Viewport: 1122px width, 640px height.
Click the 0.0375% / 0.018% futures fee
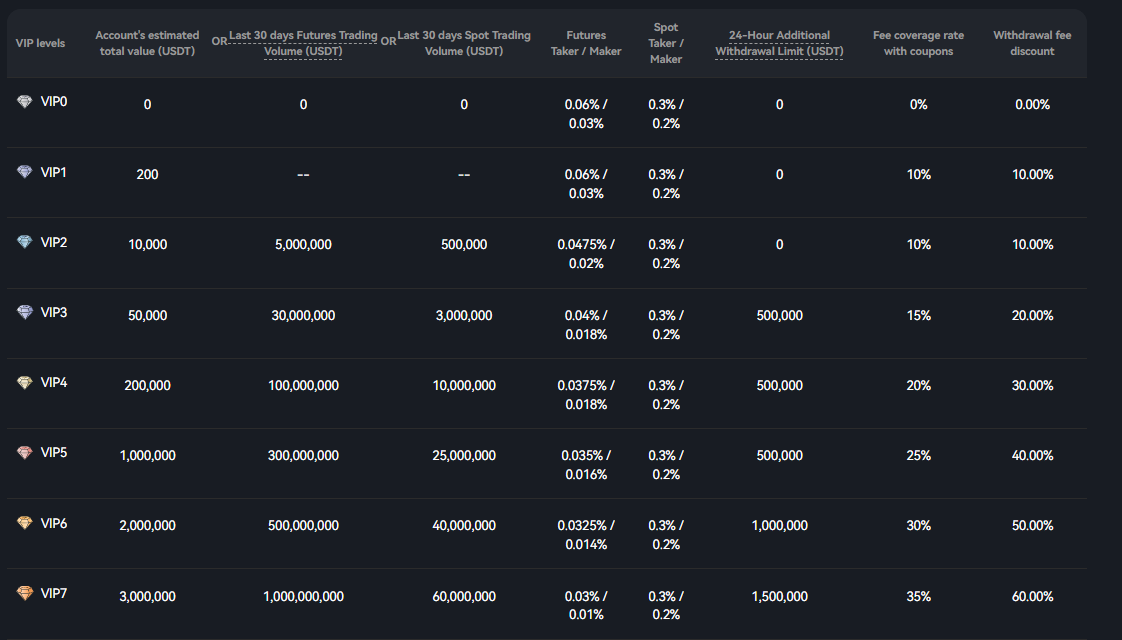(x=586, y=395)
